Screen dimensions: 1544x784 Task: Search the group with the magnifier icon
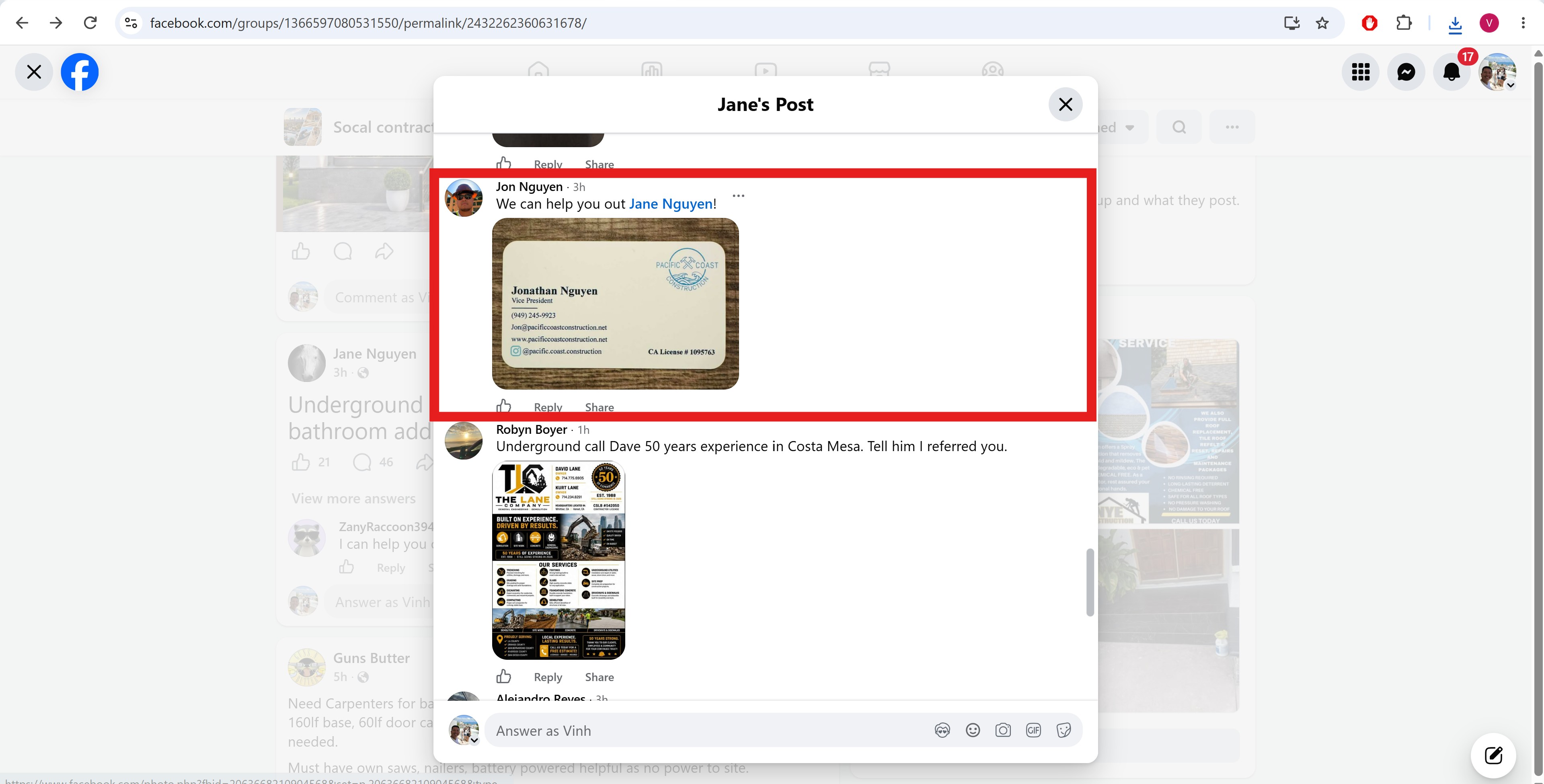[x=1179, y=127]
